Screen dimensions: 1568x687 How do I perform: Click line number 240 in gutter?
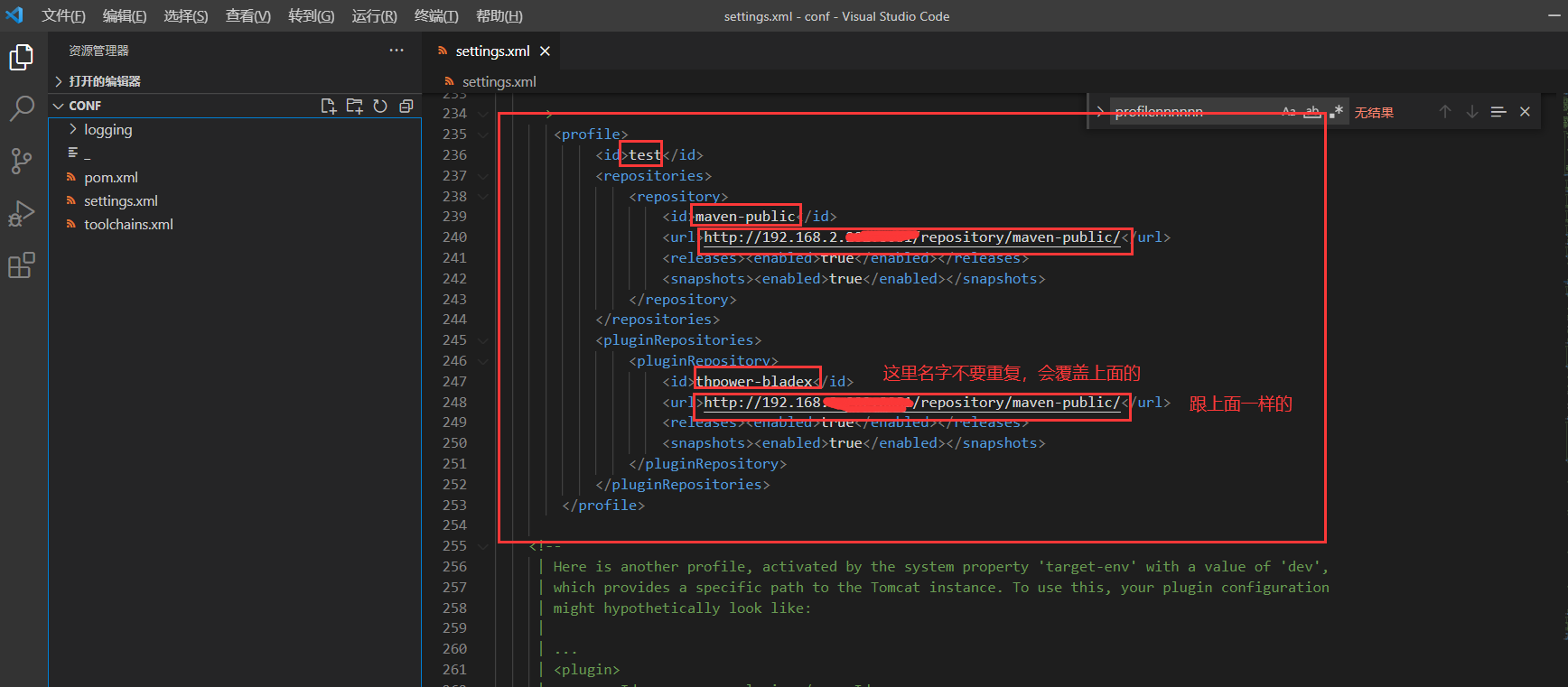pos(454,237)
